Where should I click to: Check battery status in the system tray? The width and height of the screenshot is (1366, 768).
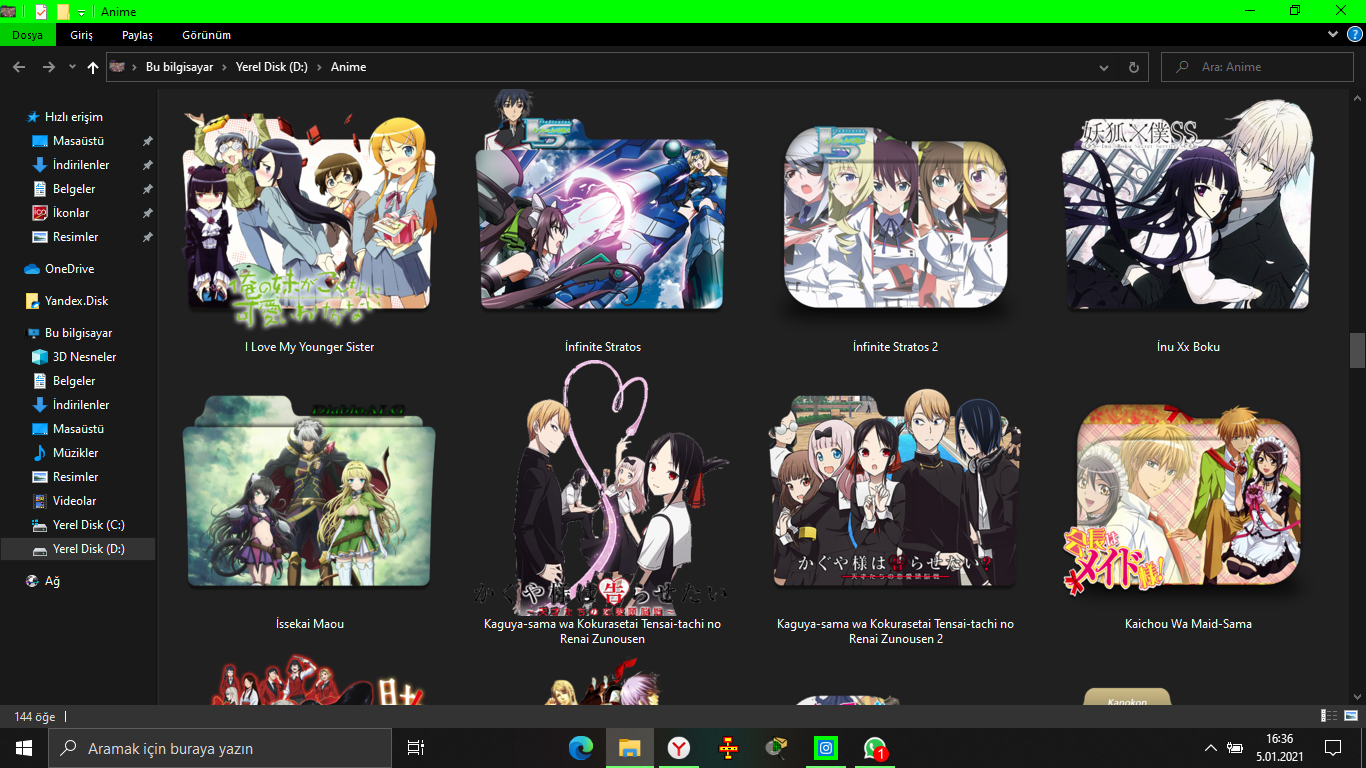point(1235,747)
